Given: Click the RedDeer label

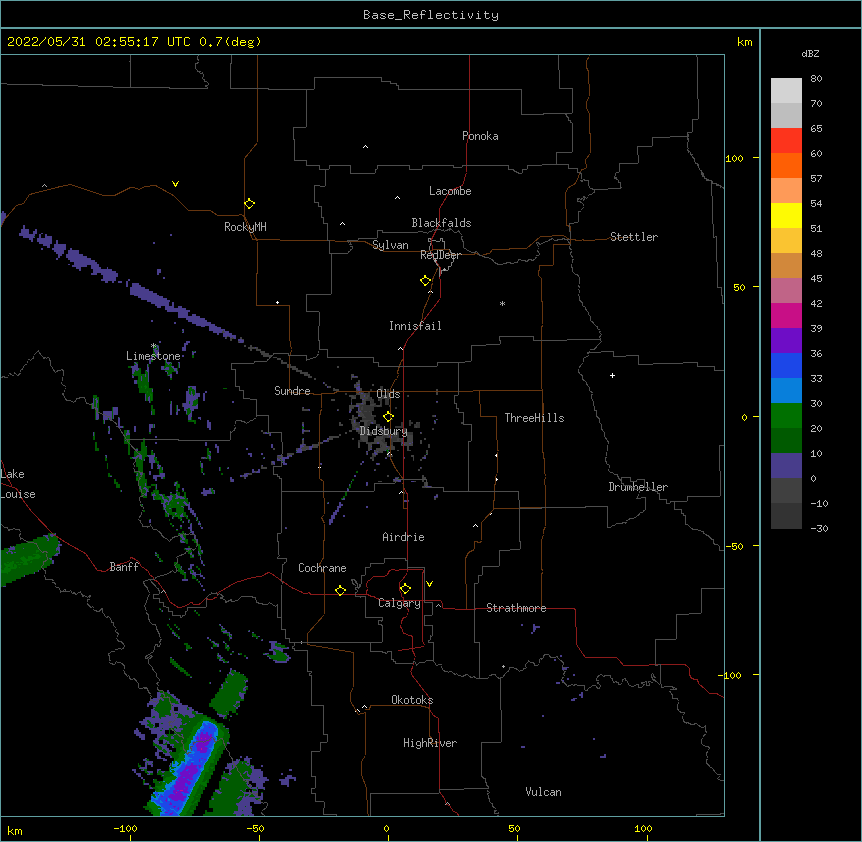Looking at the screenshot, I should [440, 255].
